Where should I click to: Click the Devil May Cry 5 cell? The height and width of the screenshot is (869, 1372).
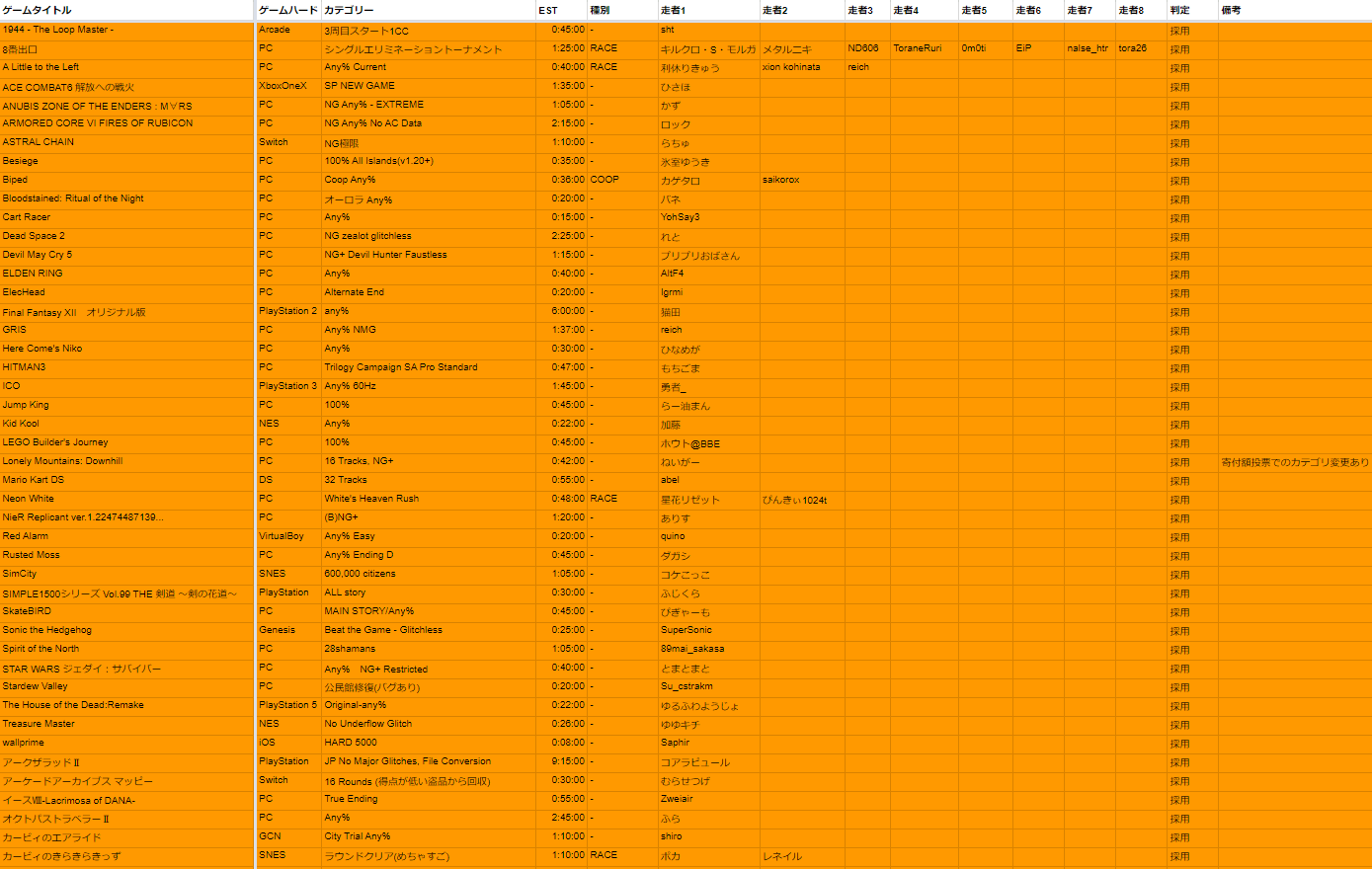tap(127, 256)
